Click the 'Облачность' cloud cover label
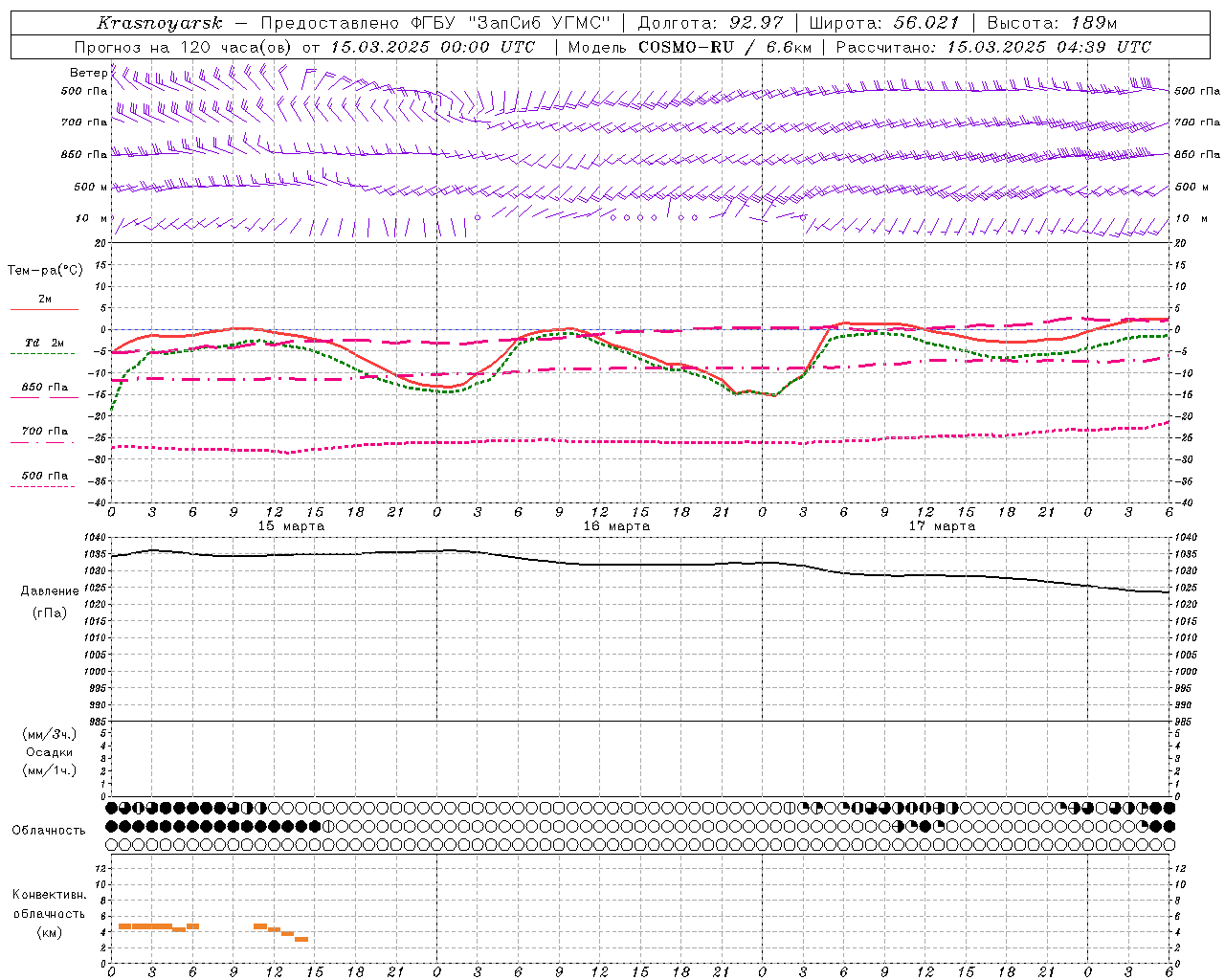1225x980 pixels. [49, 831]
